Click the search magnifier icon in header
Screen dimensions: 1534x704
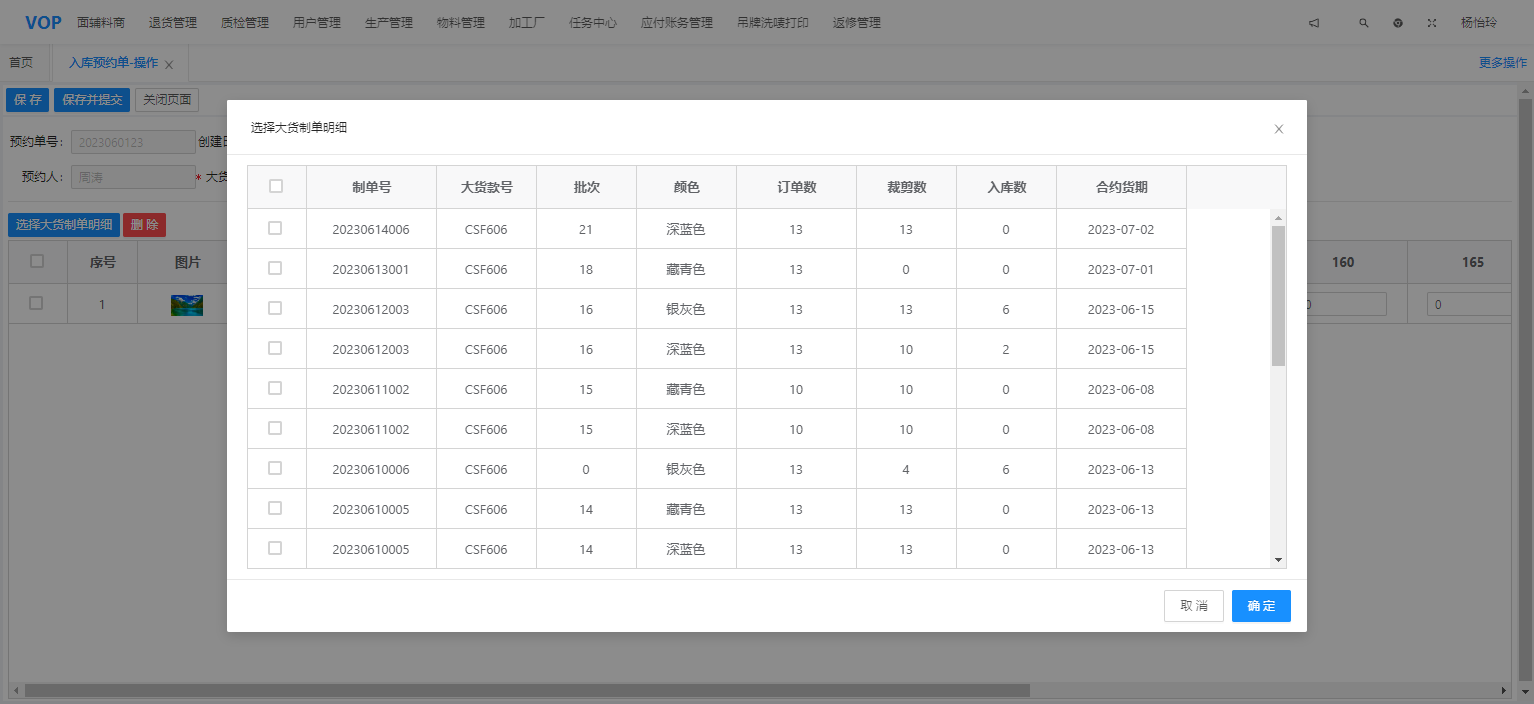[x=1363, y=23]
